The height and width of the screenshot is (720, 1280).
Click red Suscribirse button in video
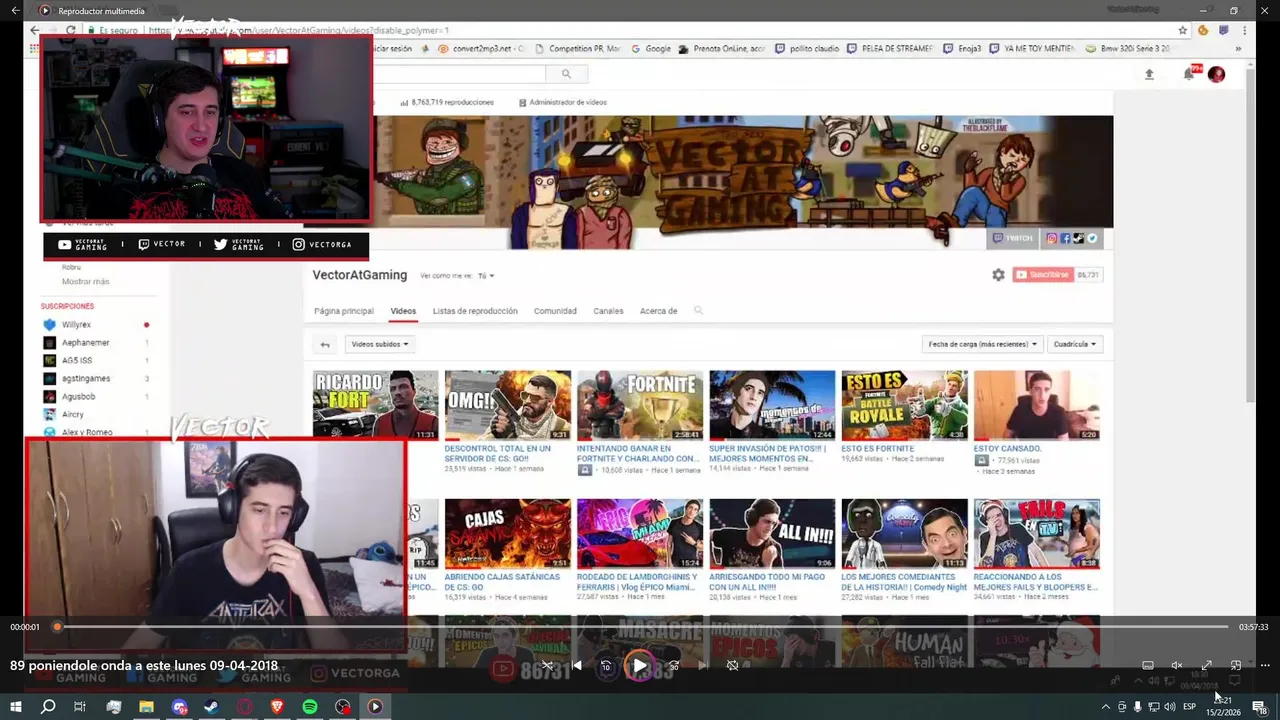[x=1043, y=274]
